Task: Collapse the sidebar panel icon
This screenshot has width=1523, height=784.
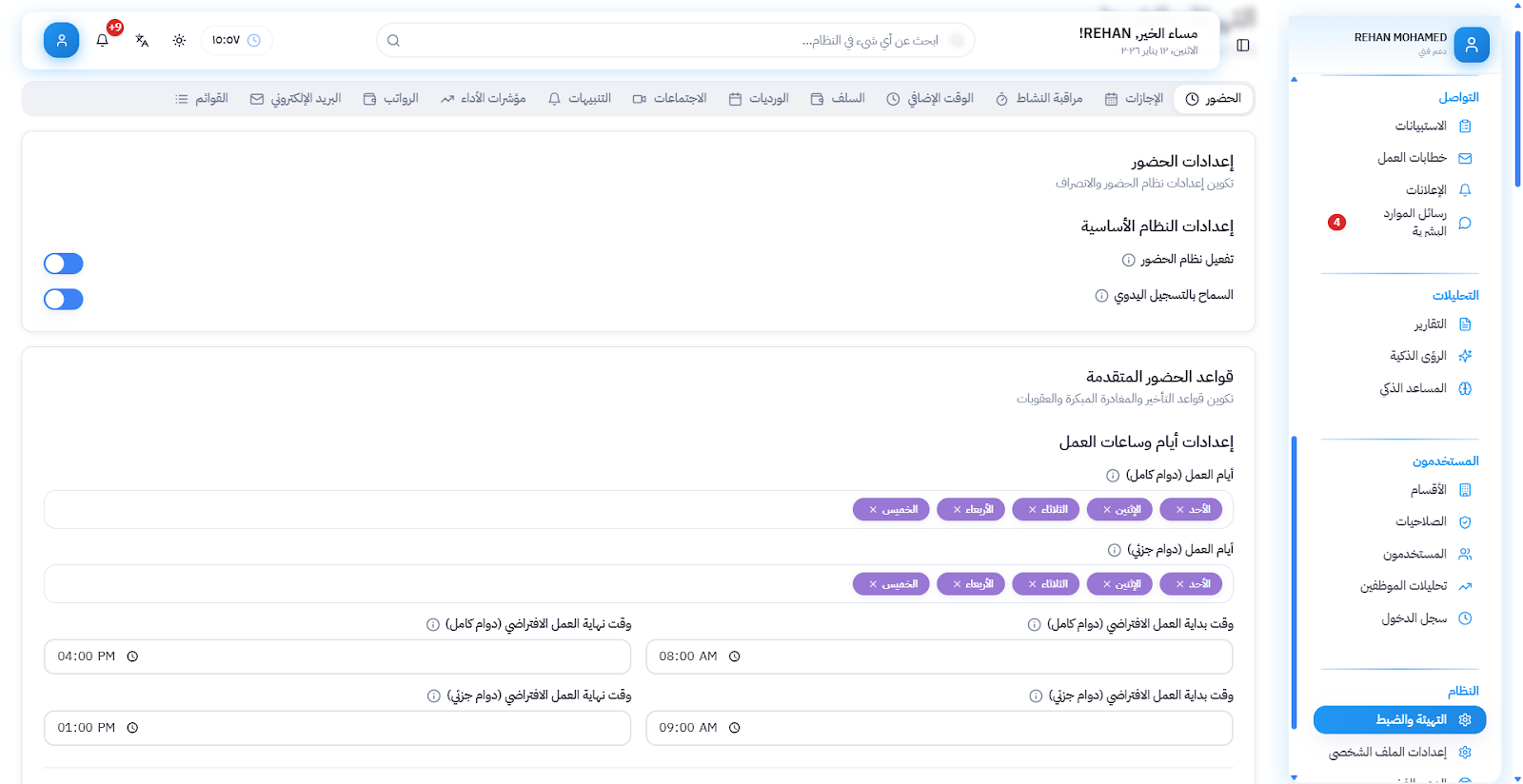Action: click(1243, 45)
